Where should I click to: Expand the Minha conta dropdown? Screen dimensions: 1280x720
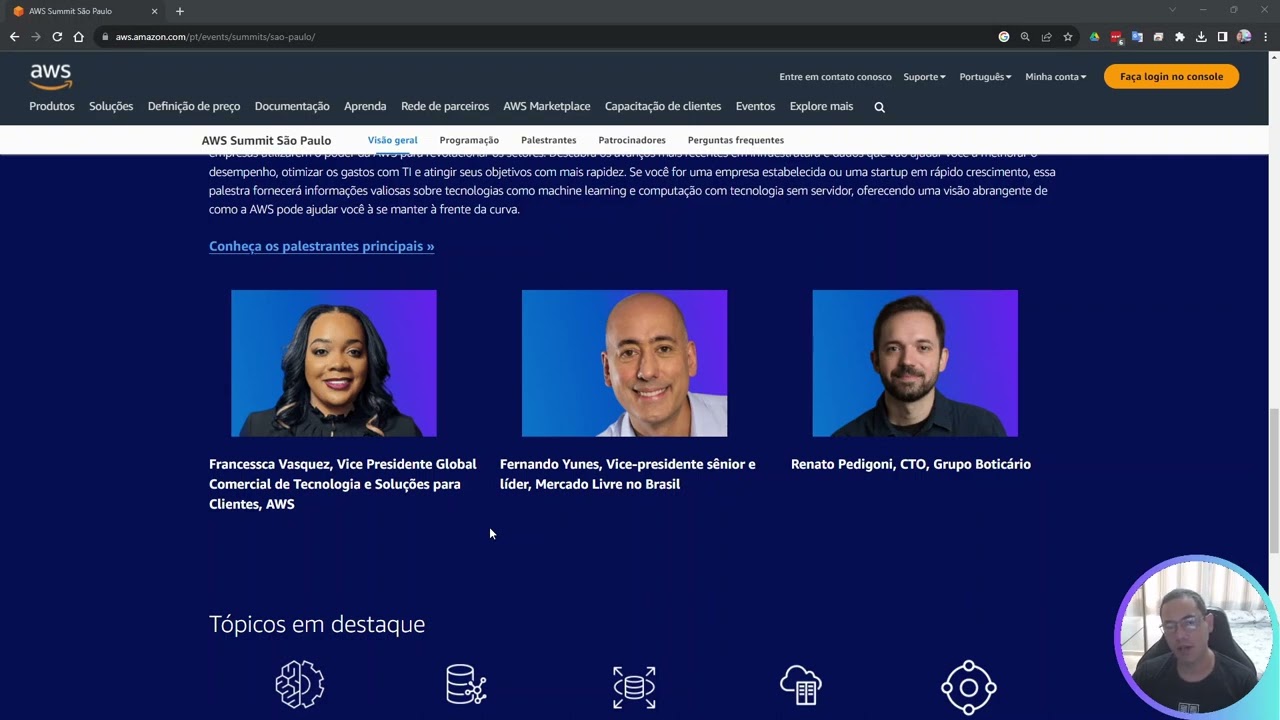[1055, 77]
